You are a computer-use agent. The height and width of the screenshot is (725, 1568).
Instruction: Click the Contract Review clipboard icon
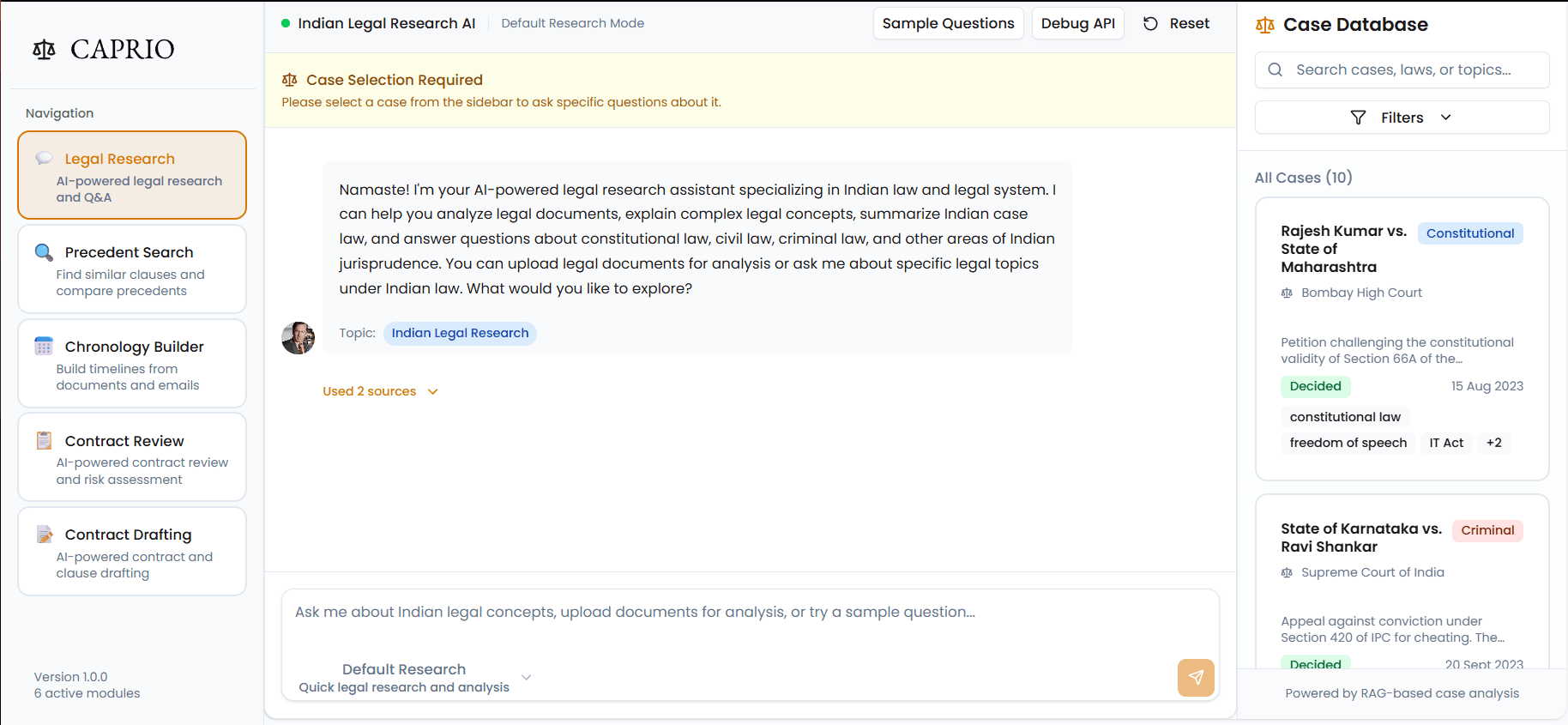coord(44,441)
